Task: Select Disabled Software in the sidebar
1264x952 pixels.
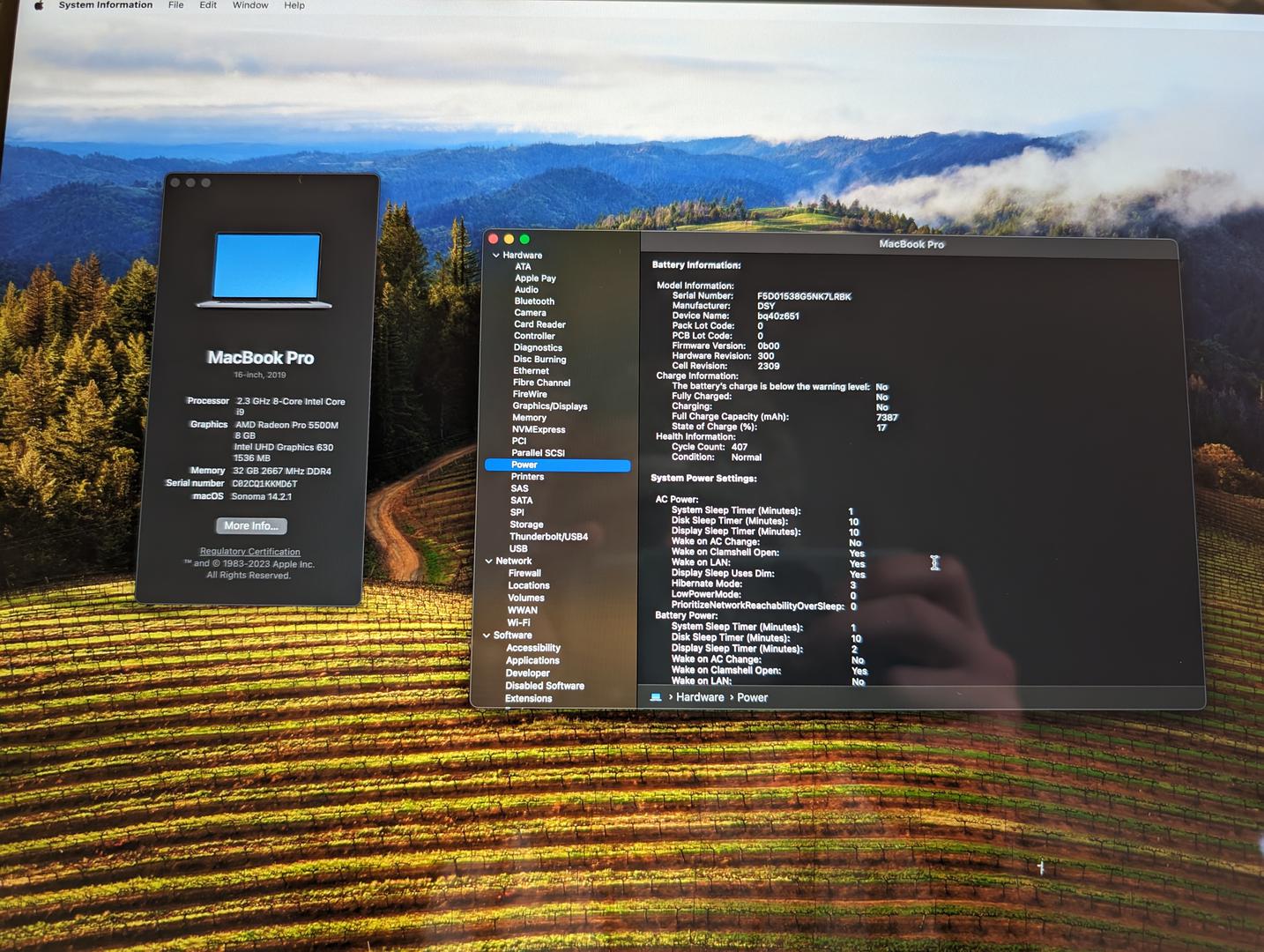Action: coord(545,687)
